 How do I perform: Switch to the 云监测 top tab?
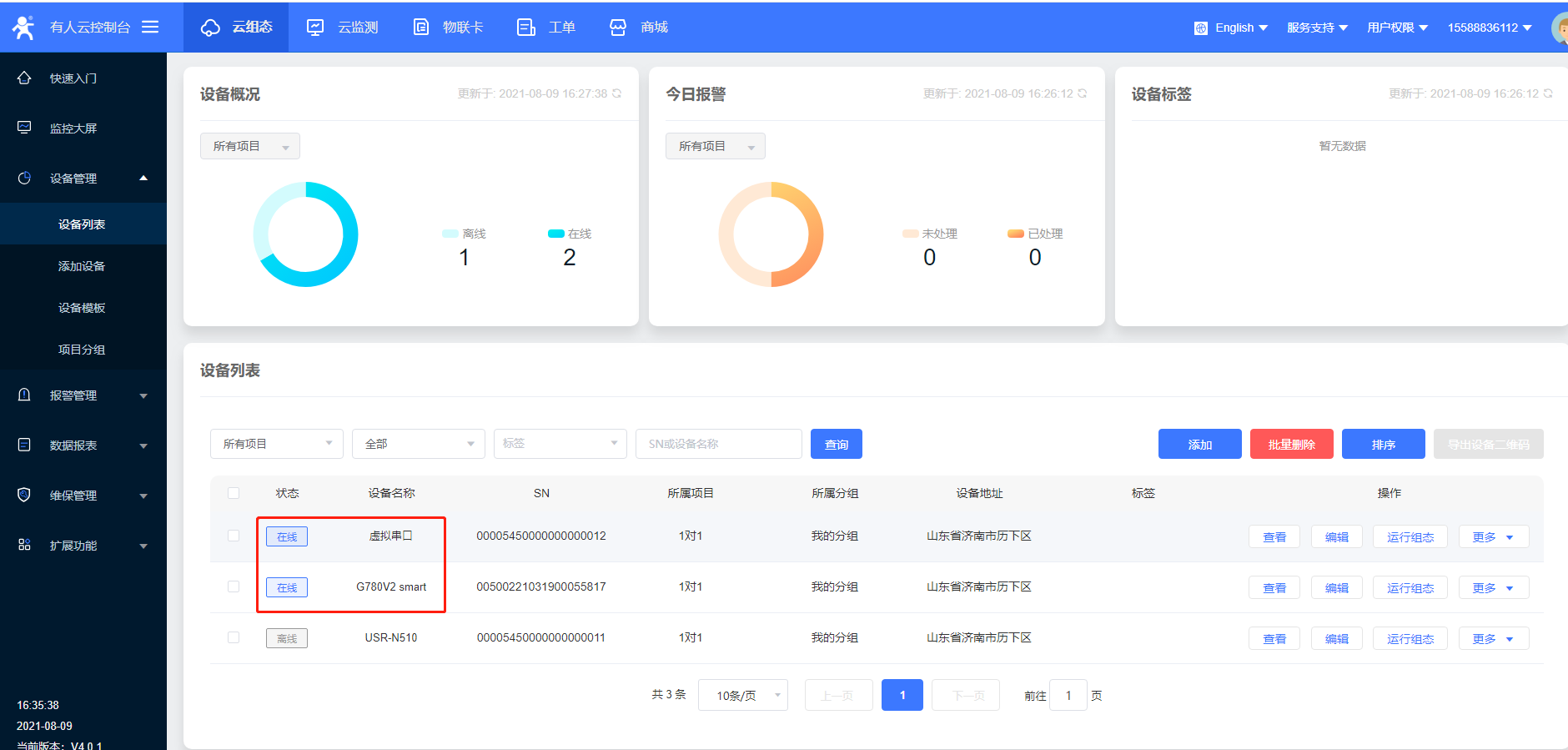[x=343, y=28]
